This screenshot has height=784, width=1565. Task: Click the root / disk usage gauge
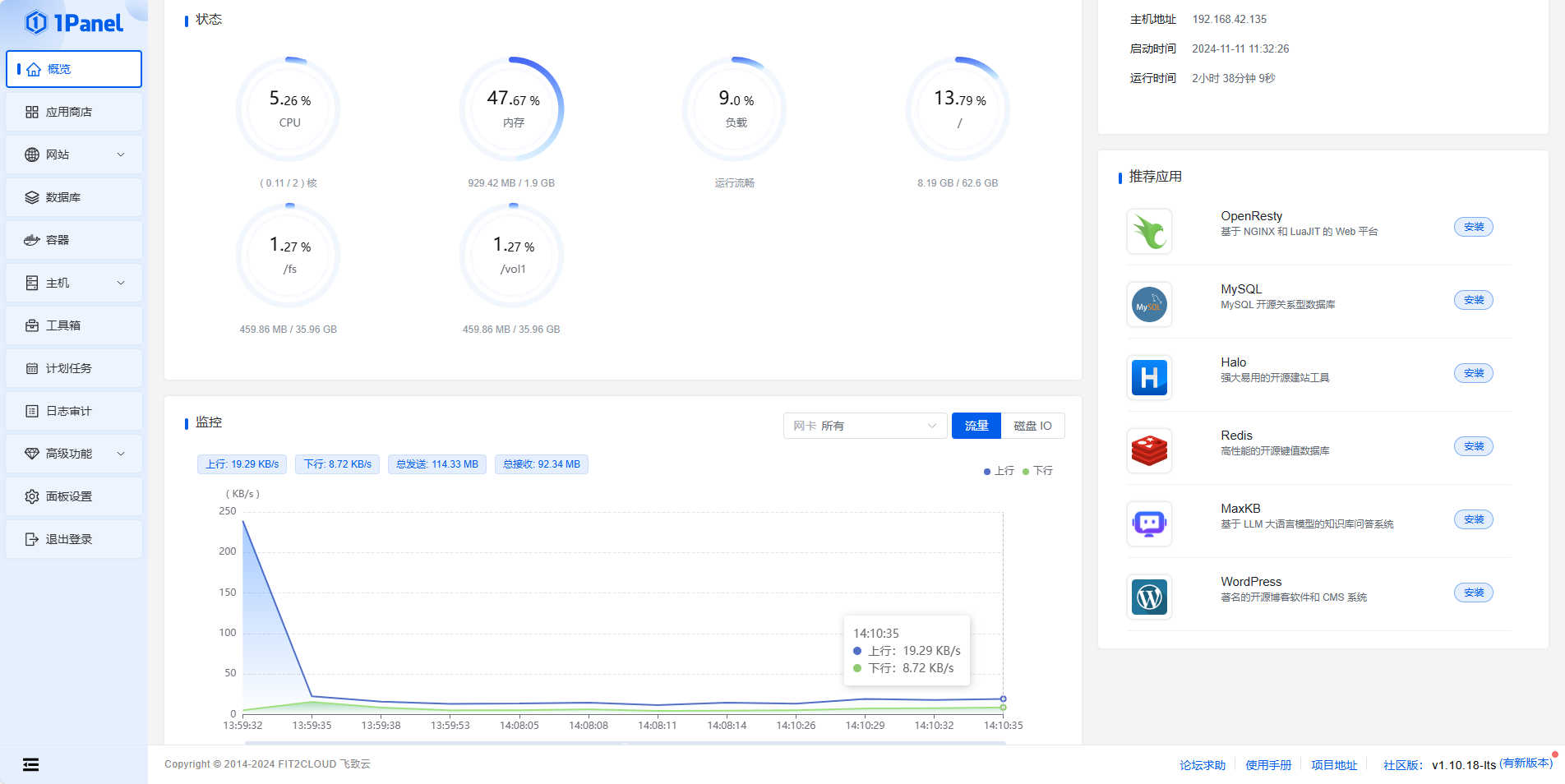click(958, 108)
